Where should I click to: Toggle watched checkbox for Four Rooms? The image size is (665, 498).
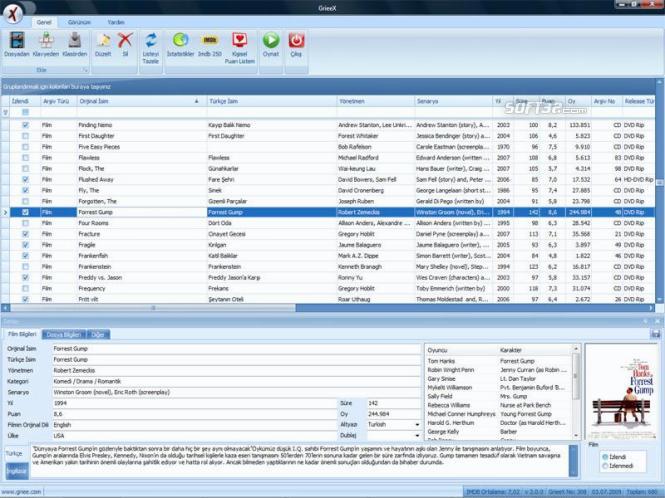(25, 223)
